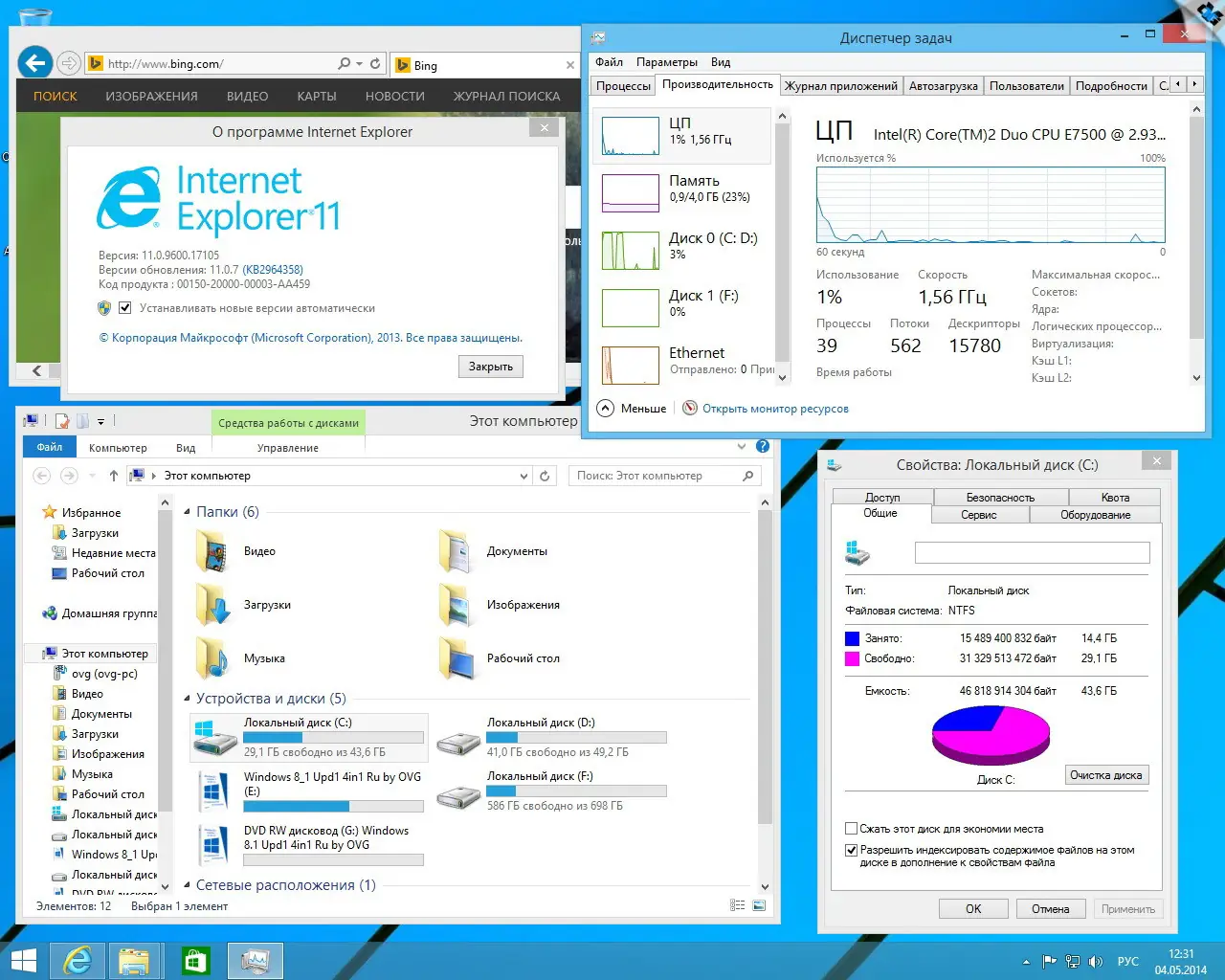Open the Автозагрузка tab
Image resolution: width=1225 pixels, height=980 pixels.
pyautogui.click(x=944, y=86)
